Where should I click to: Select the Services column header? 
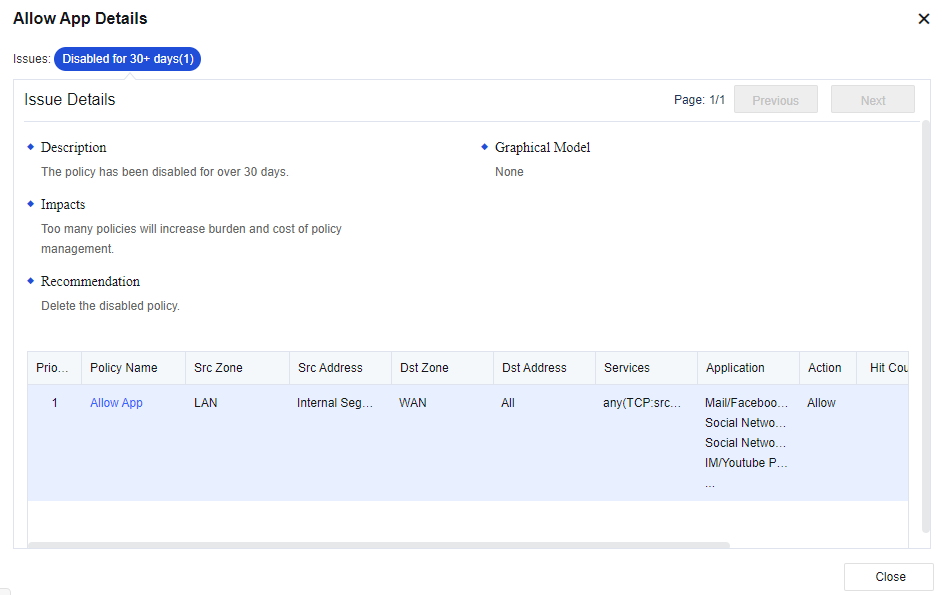coord(627,368)
